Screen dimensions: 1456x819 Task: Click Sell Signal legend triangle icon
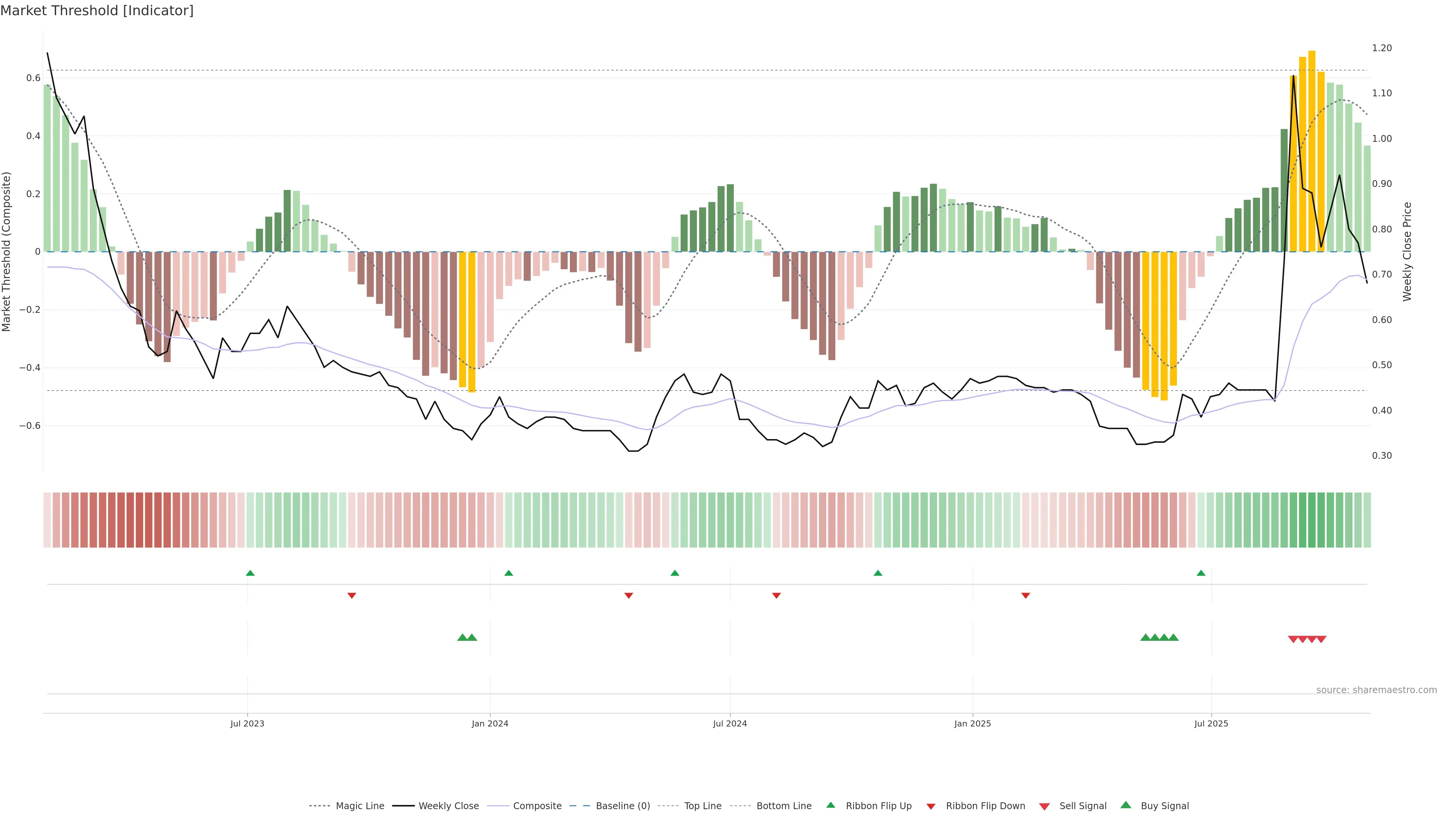(1044, 806)
